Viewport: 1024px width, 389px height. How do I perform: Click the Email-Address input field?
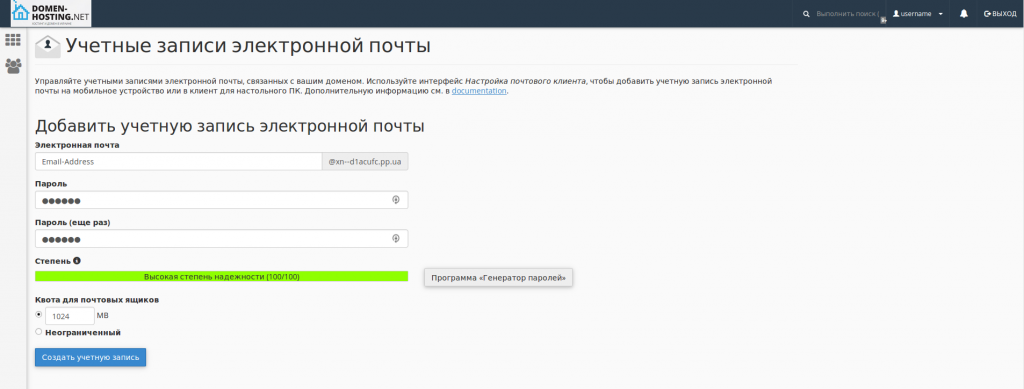point(178,161)
